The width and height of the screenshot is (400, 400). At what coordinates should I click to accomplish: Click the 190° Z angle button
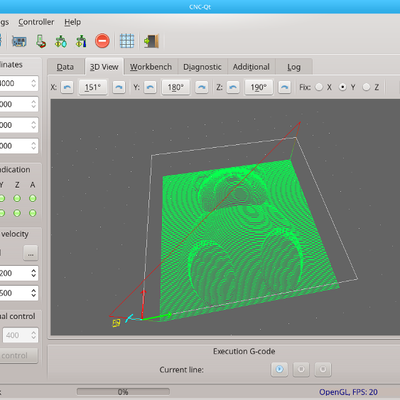click(259, 87)
